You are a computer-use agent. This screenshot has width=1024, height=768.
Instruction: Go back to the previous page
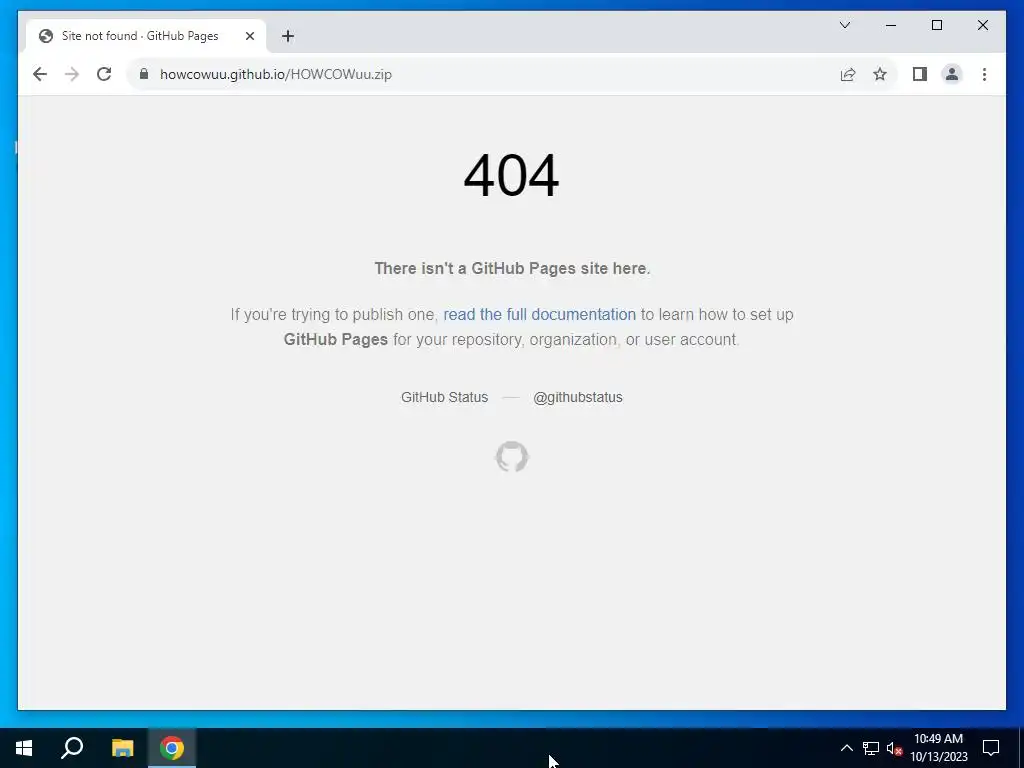pyautogui.click(x=40, y=74)
